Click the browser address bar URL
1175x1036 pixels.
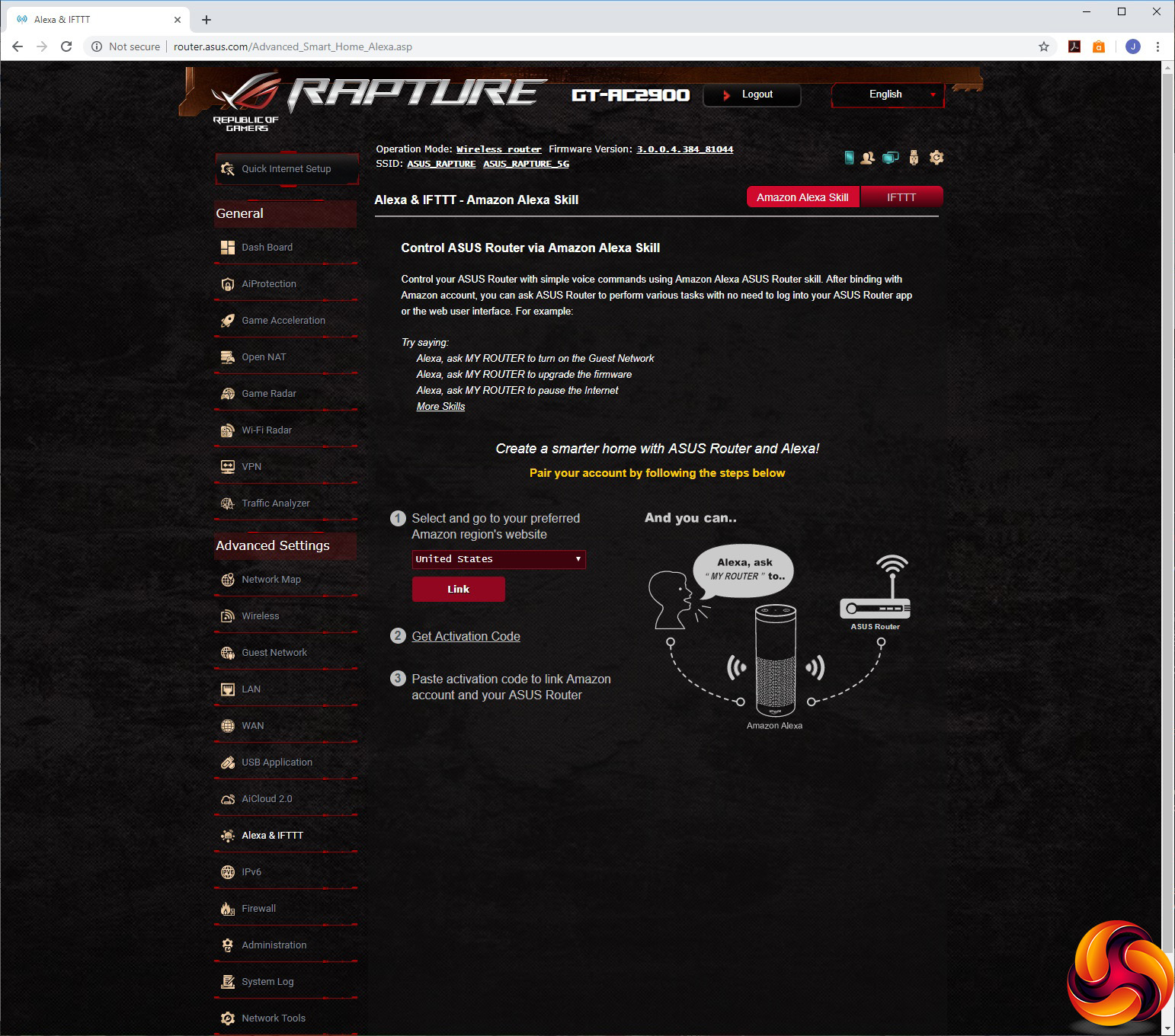pyautogui.click(x=293, y=46)
